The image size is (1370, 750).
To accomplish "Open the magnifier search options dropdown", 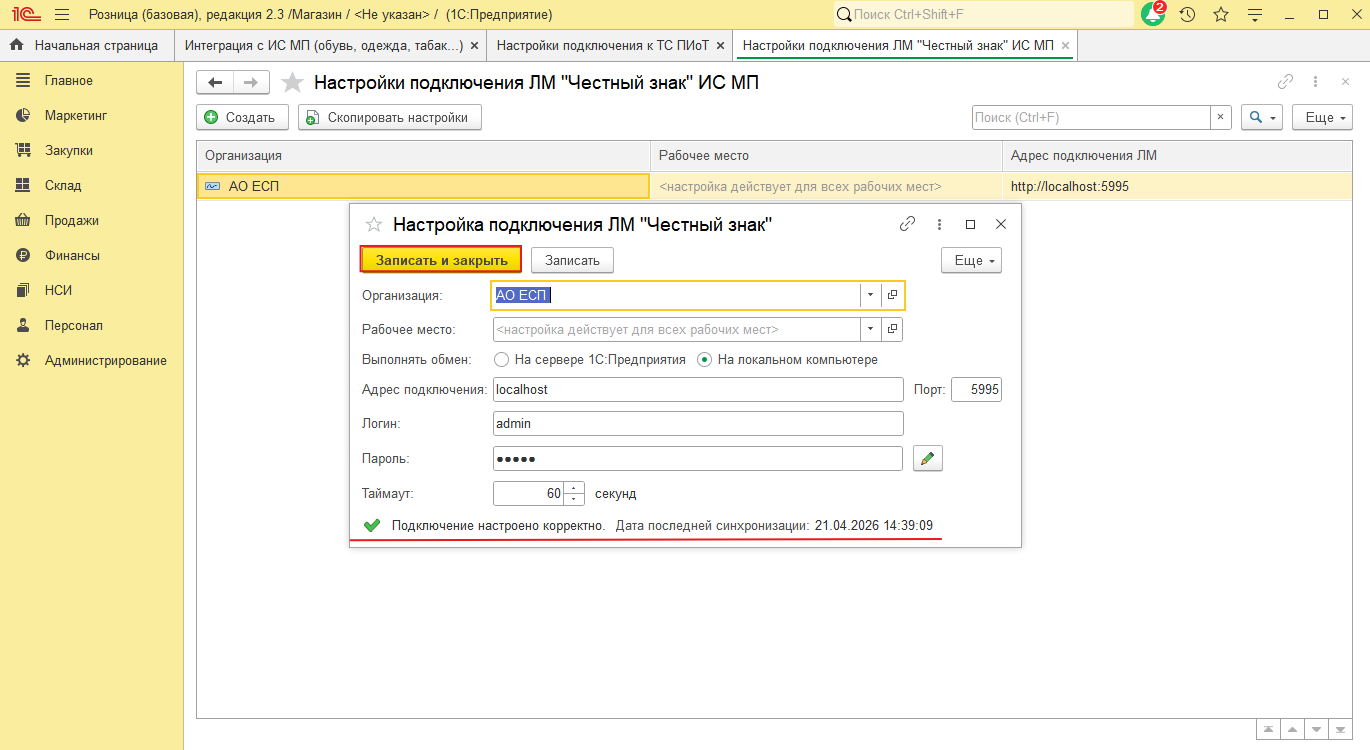I will point(1261,117).
